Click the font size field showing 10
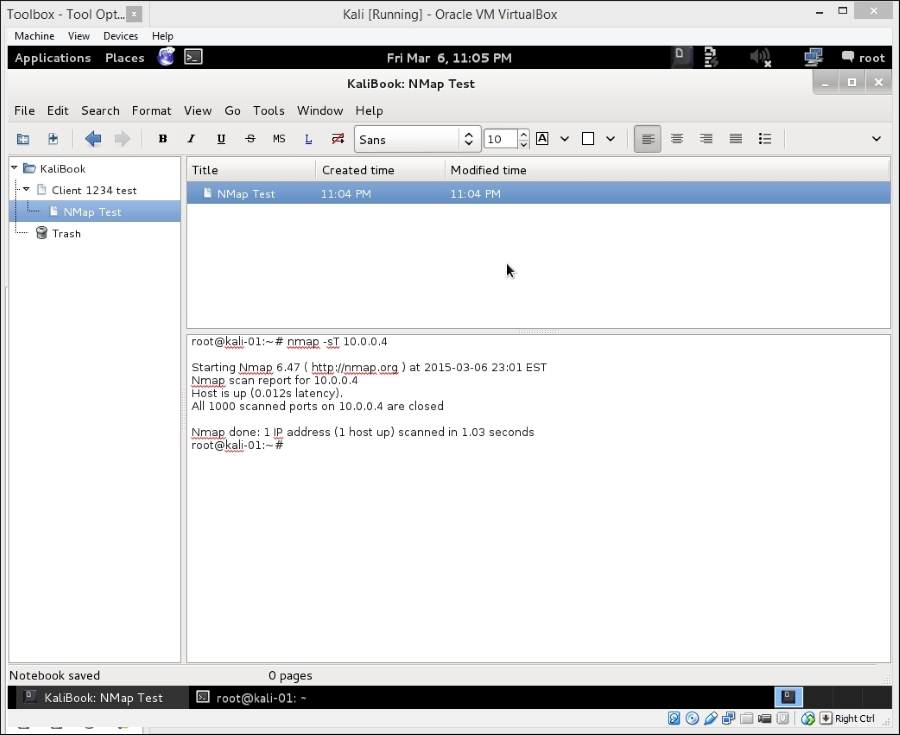 [x=501, y=139]
